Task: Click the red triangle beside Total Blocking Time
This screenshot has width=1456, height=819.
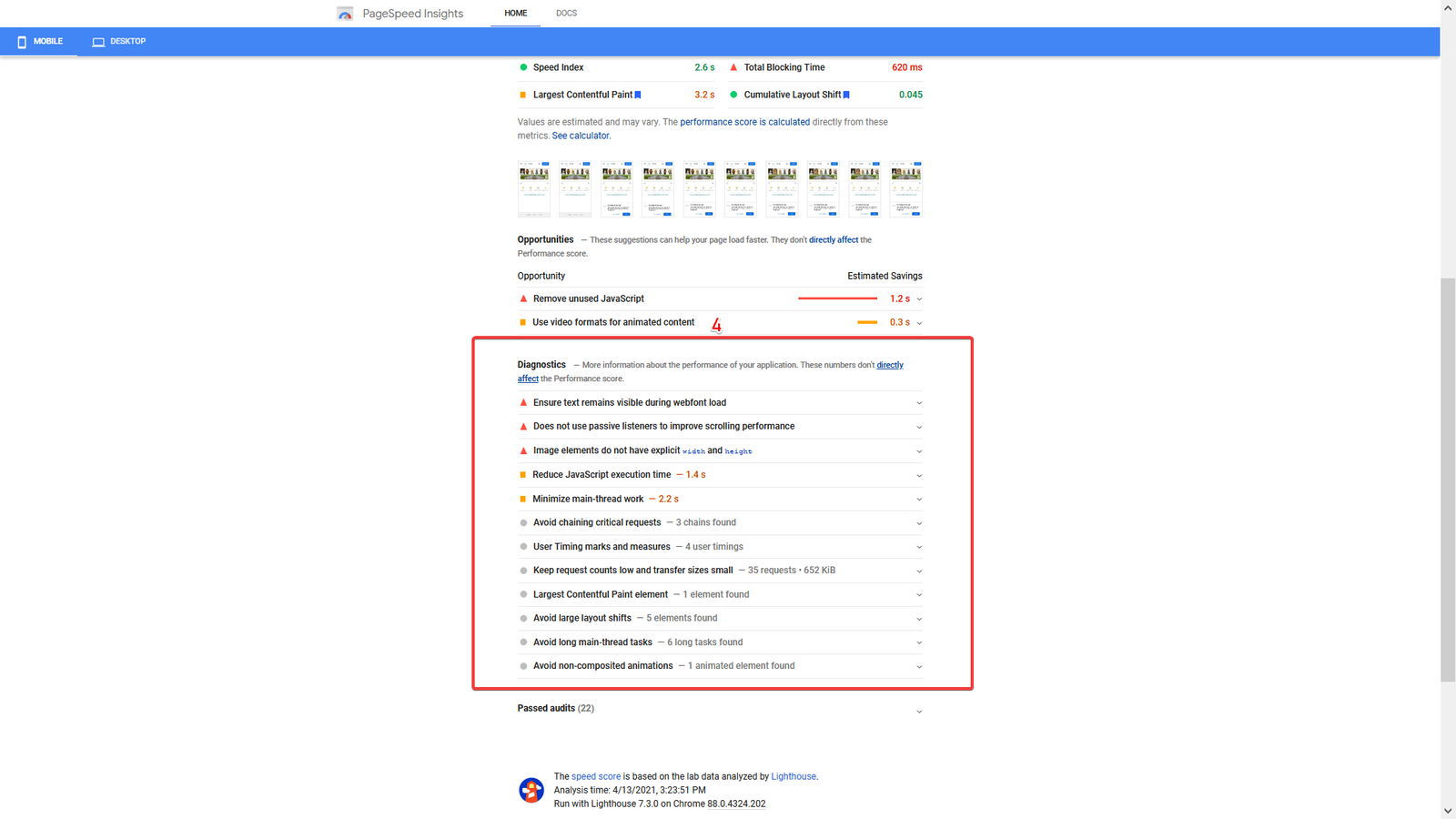Action: [733, 67]
